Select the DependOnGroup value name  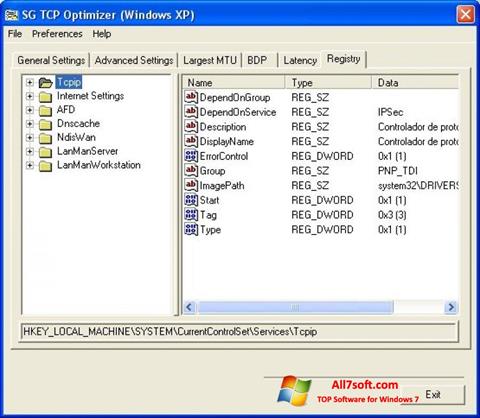pos(235,98)
